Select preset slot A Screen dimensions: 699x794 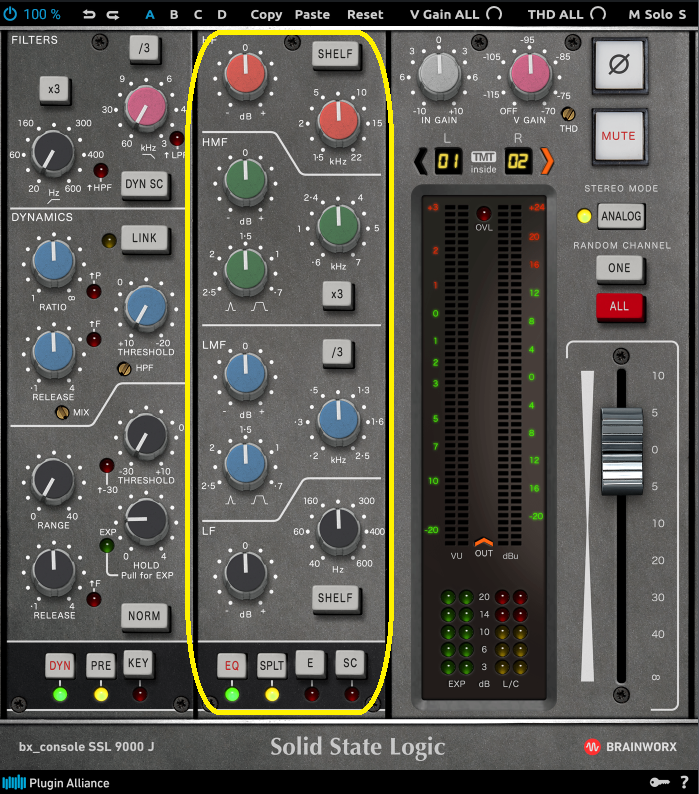click(x=149, y=14)
